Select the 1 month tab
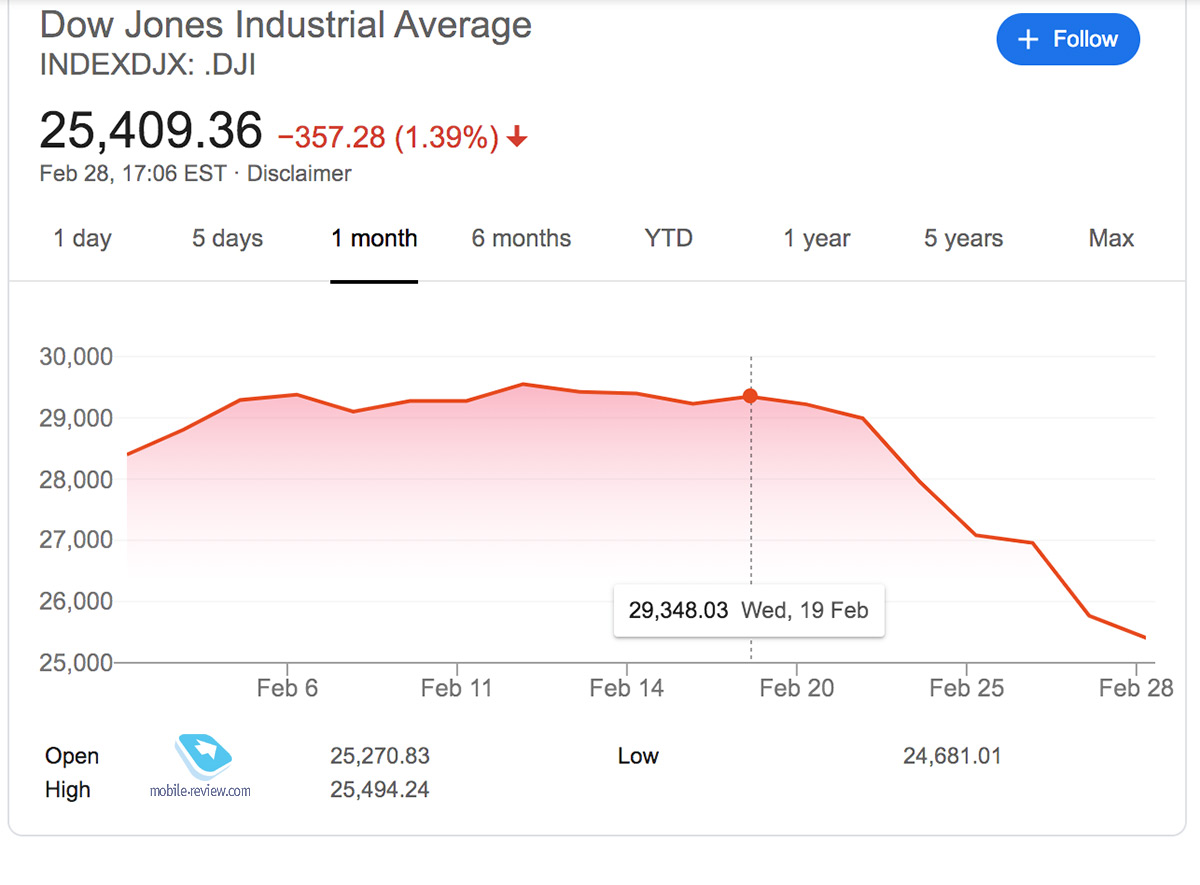Image resolution: width=1200 pixels, height=885 pixels. coord(374,239)
